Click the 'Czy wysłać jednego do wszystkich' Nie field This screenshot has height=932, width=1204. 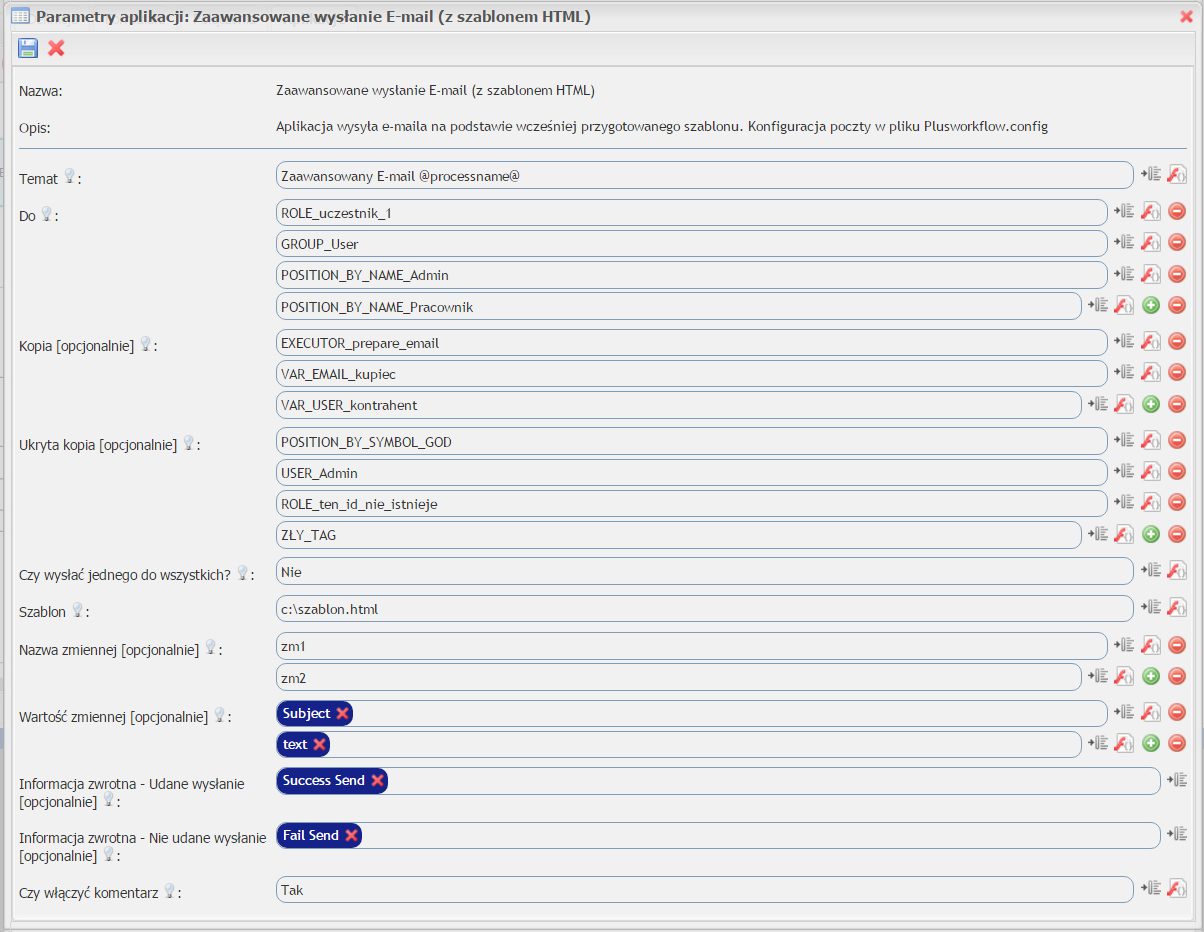click(x=704, y=572)
